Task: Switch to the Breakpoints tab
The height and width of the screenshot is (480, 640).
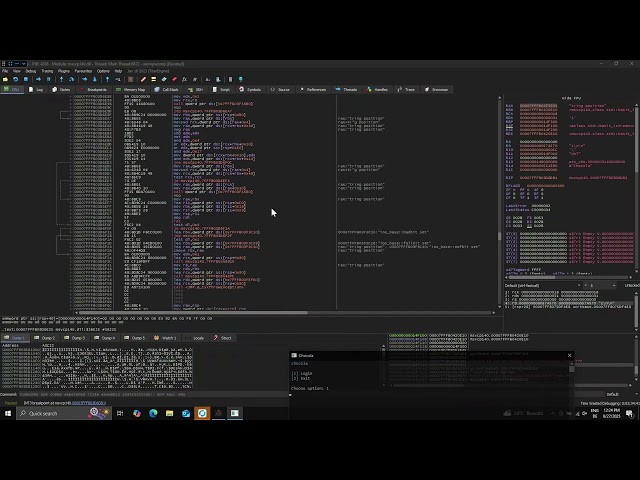Action: (93, 89)
